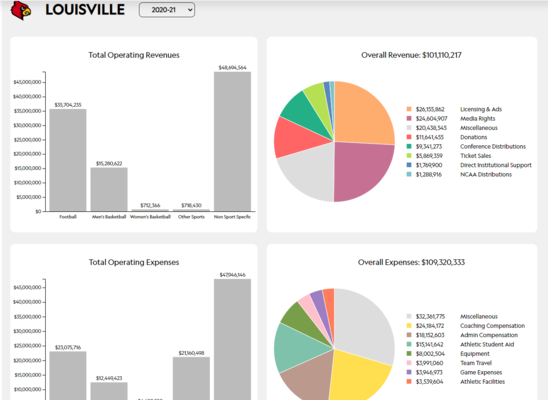Click the pink Team Travel legend swatch
This screenshot has width=548, height=400.
click(409, 363)
